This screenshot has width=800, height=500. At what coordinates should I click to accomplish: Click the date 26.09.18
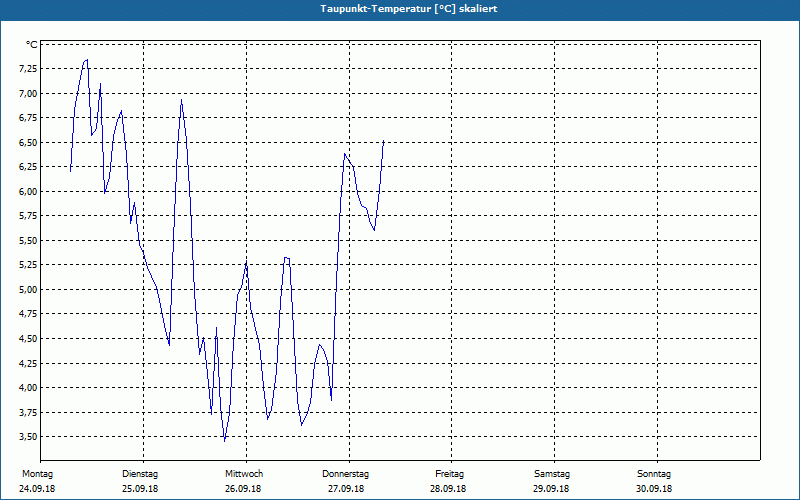pyautogui.click(x=243, y=489)
